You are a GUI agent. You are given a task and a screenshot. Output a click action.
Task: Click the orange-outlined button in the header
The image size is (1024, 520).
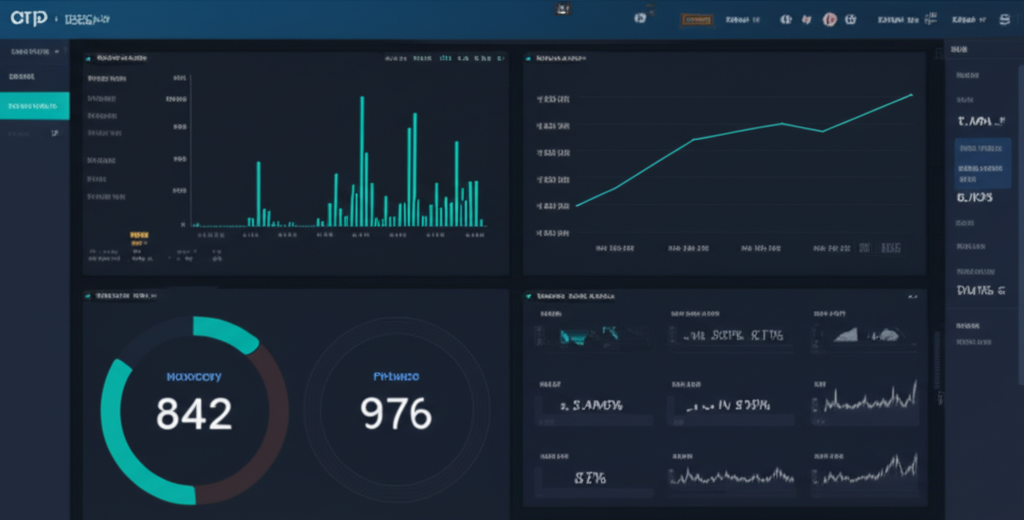[x=696, y=19]
